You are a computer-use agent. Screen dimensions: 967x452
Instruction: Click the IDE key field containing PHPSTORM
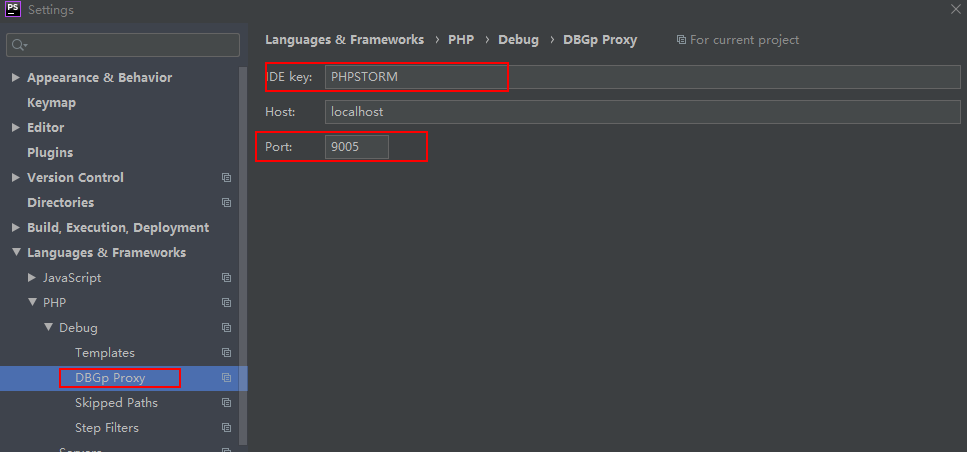tap(643, 76)
